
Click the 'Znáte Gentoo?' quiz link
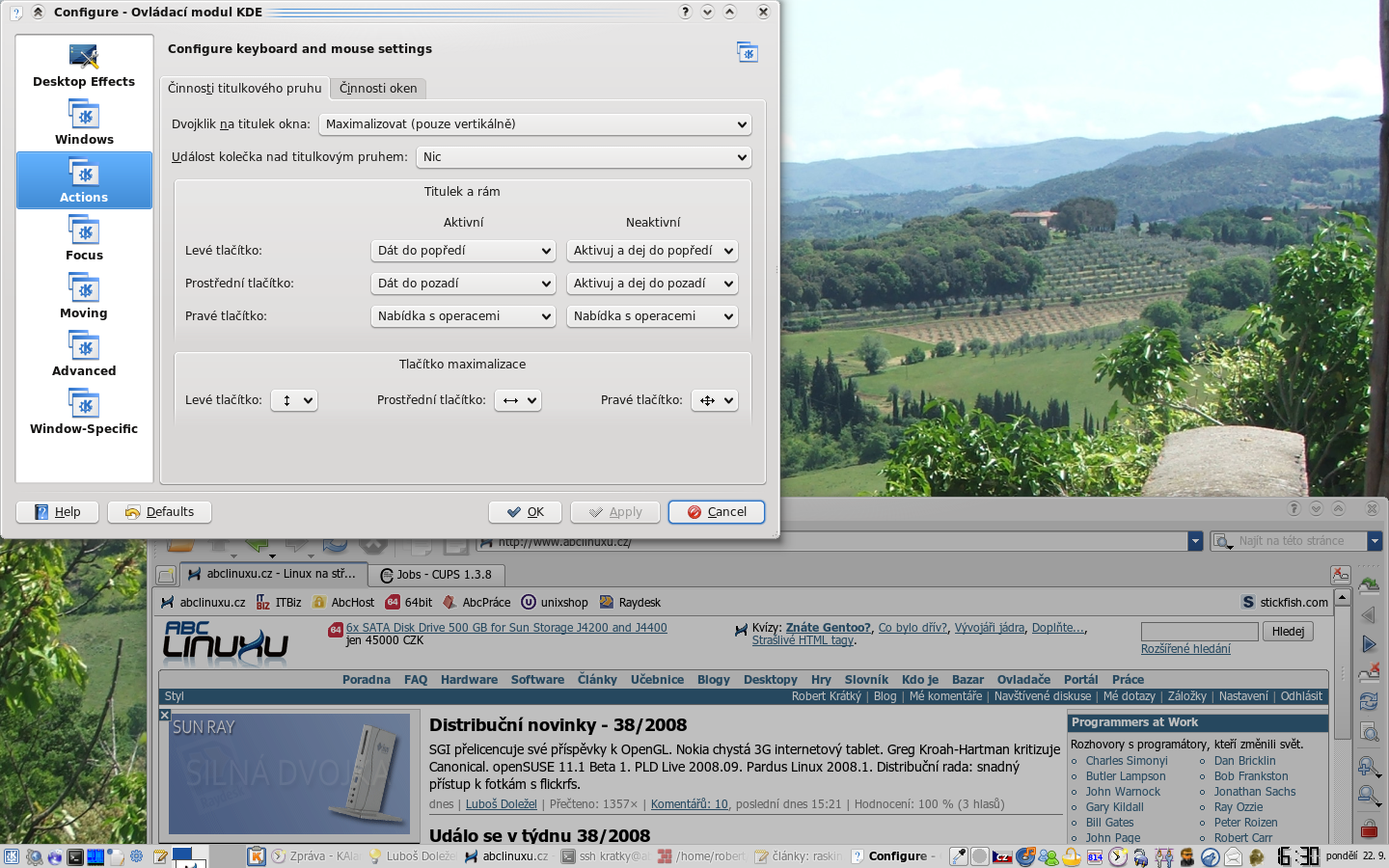(829, 628)
